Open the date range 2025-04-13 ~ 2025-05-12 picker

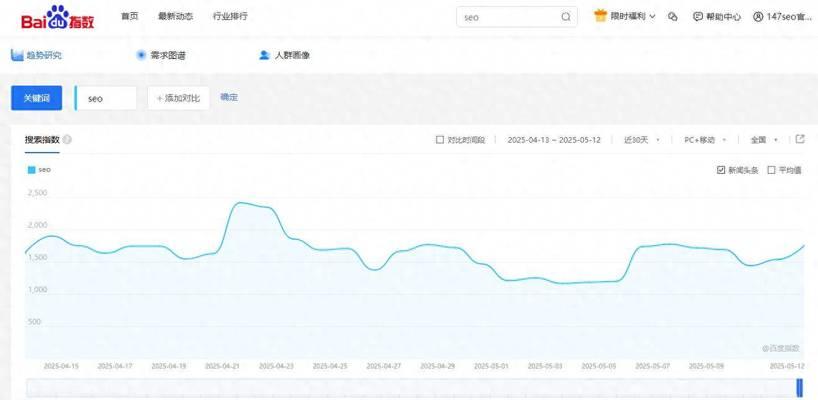coord(554,140)
